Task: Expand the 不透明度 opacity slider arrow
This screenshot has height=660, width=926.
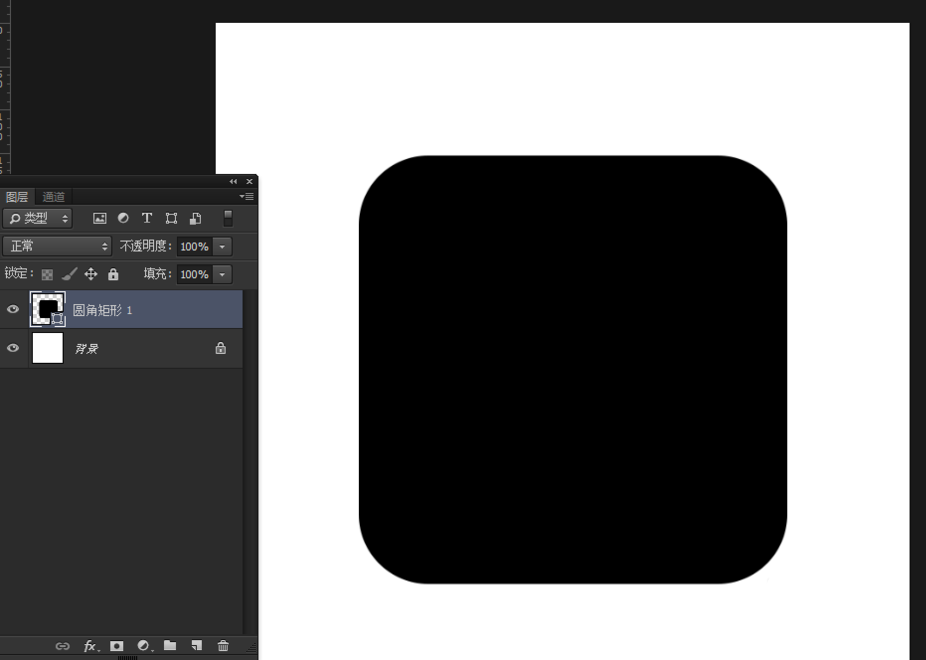Action: pyautogui.click(x=223, y=246)
